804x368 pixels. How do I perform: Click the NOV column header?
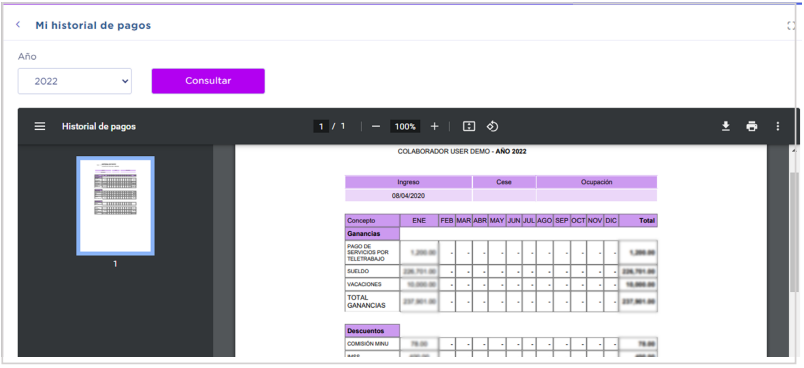595,220
